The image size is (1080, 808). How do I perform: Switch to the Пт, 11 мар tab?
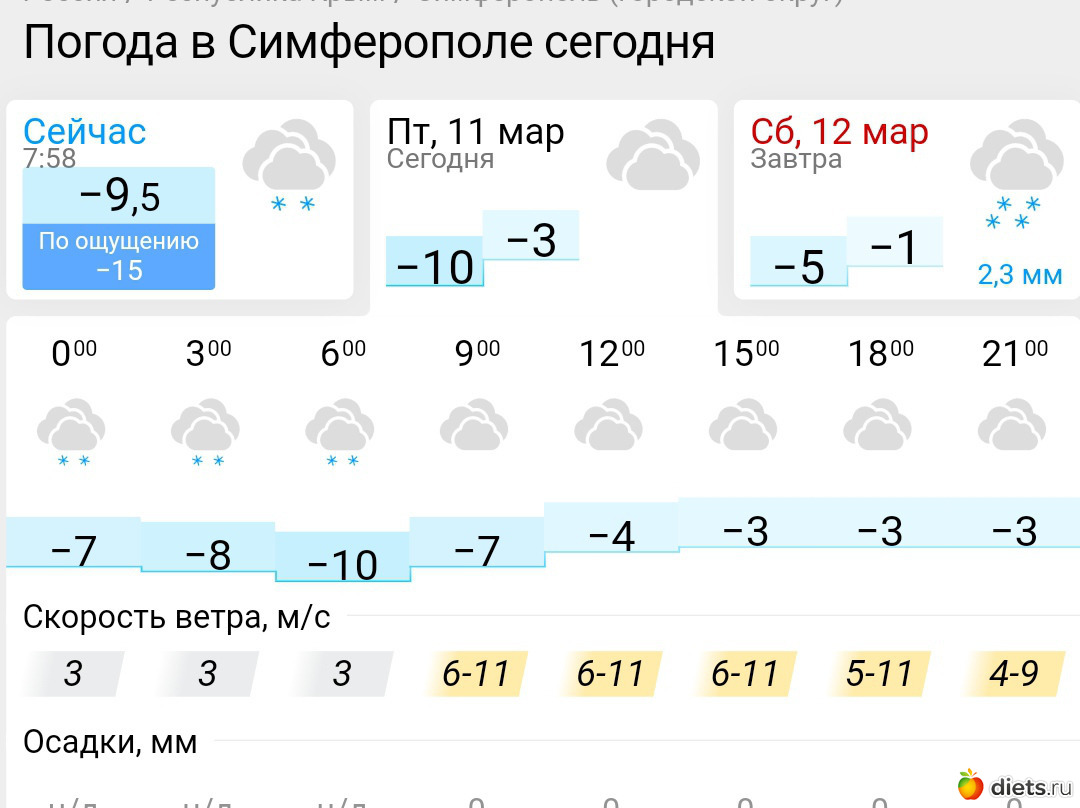click(x=476, y=131)
